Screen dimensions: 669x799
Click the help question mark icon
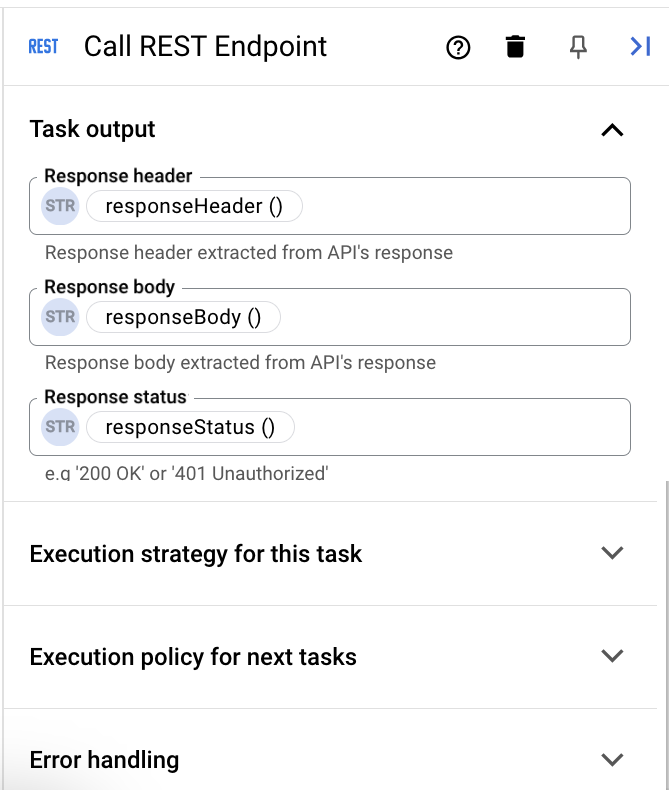tap(458, 47)
